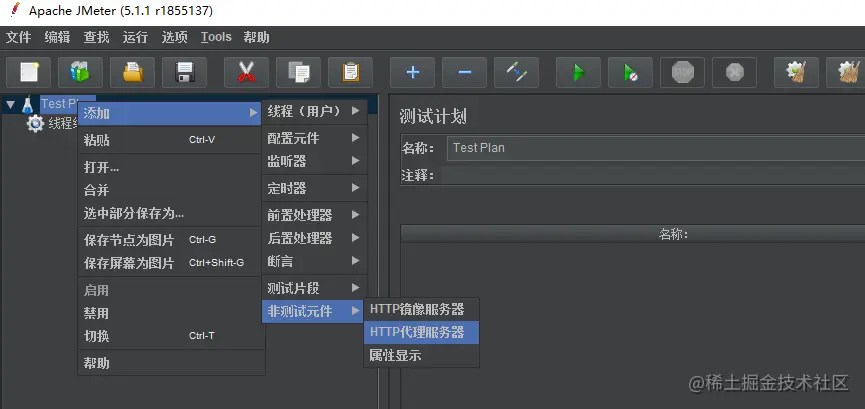This screenshot has width=865, height=409.
Task: Open the 编辑 menu
Action: pyautogui.click(x=57, y=38)
